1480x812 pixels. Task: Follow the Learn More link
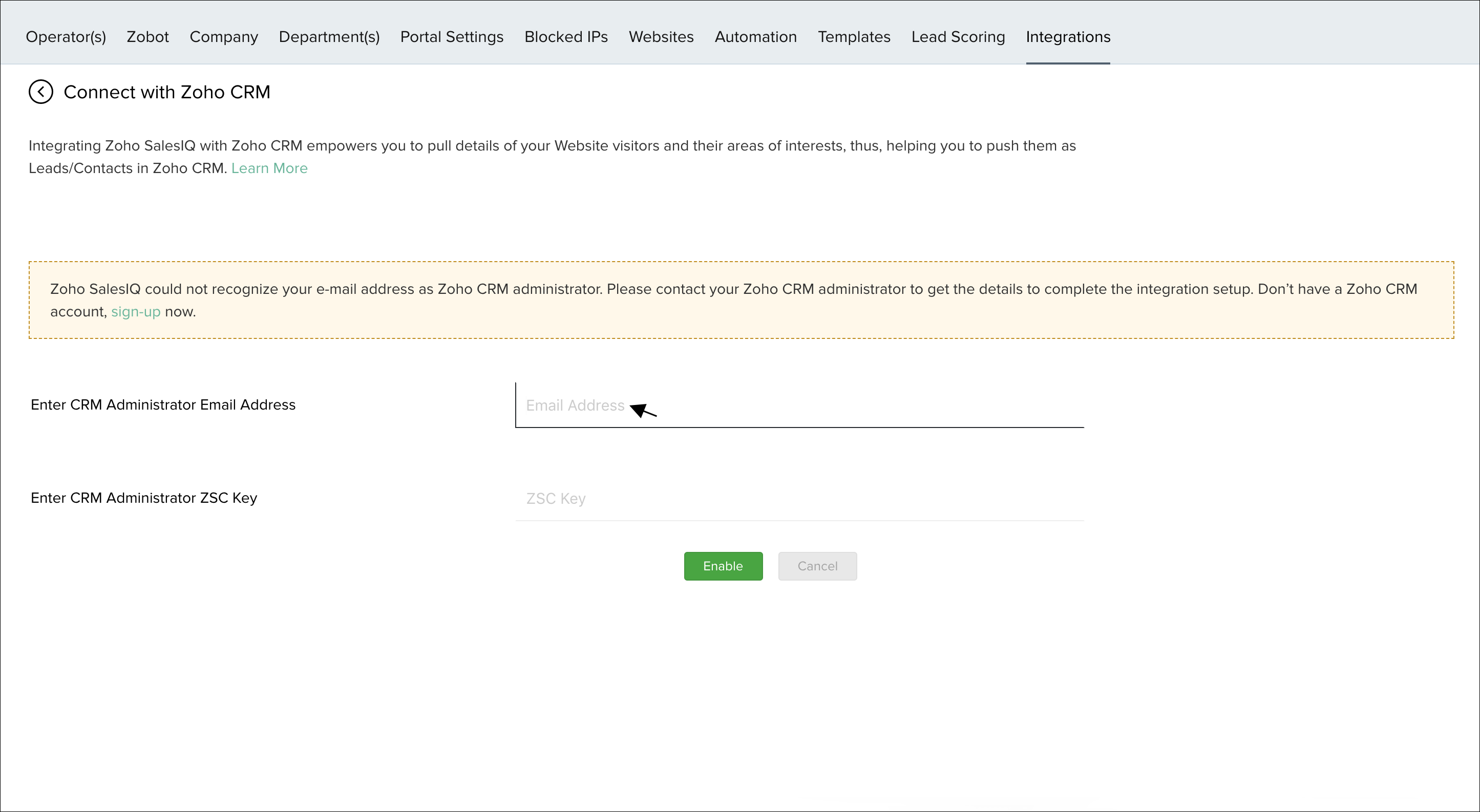[269, 168]
